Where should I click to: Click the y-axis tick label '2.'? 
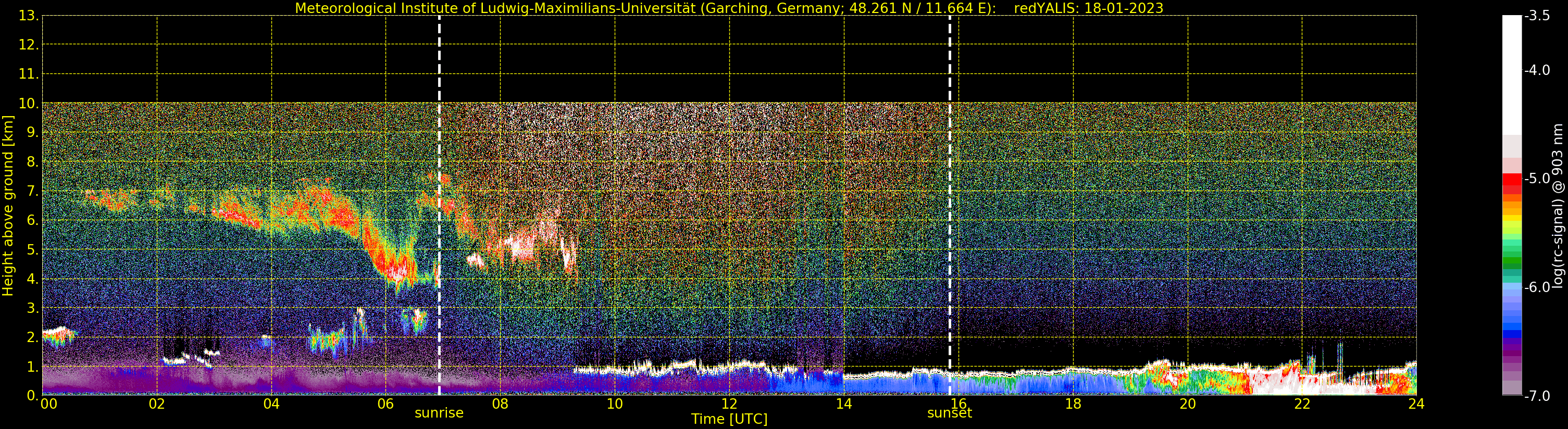(x=33, y=337)
